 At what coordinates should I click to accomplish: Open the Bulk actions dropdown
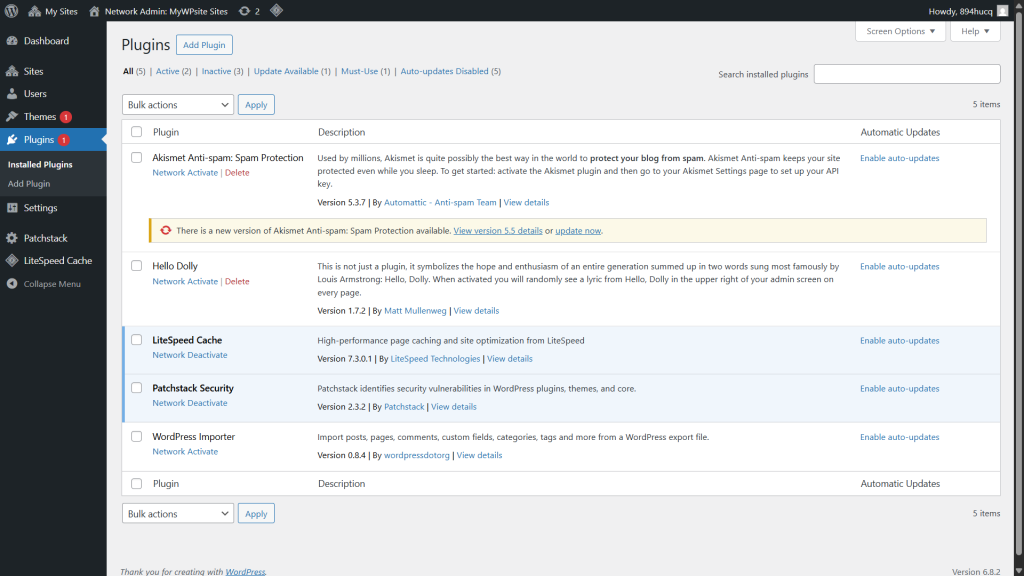(177, 104)
